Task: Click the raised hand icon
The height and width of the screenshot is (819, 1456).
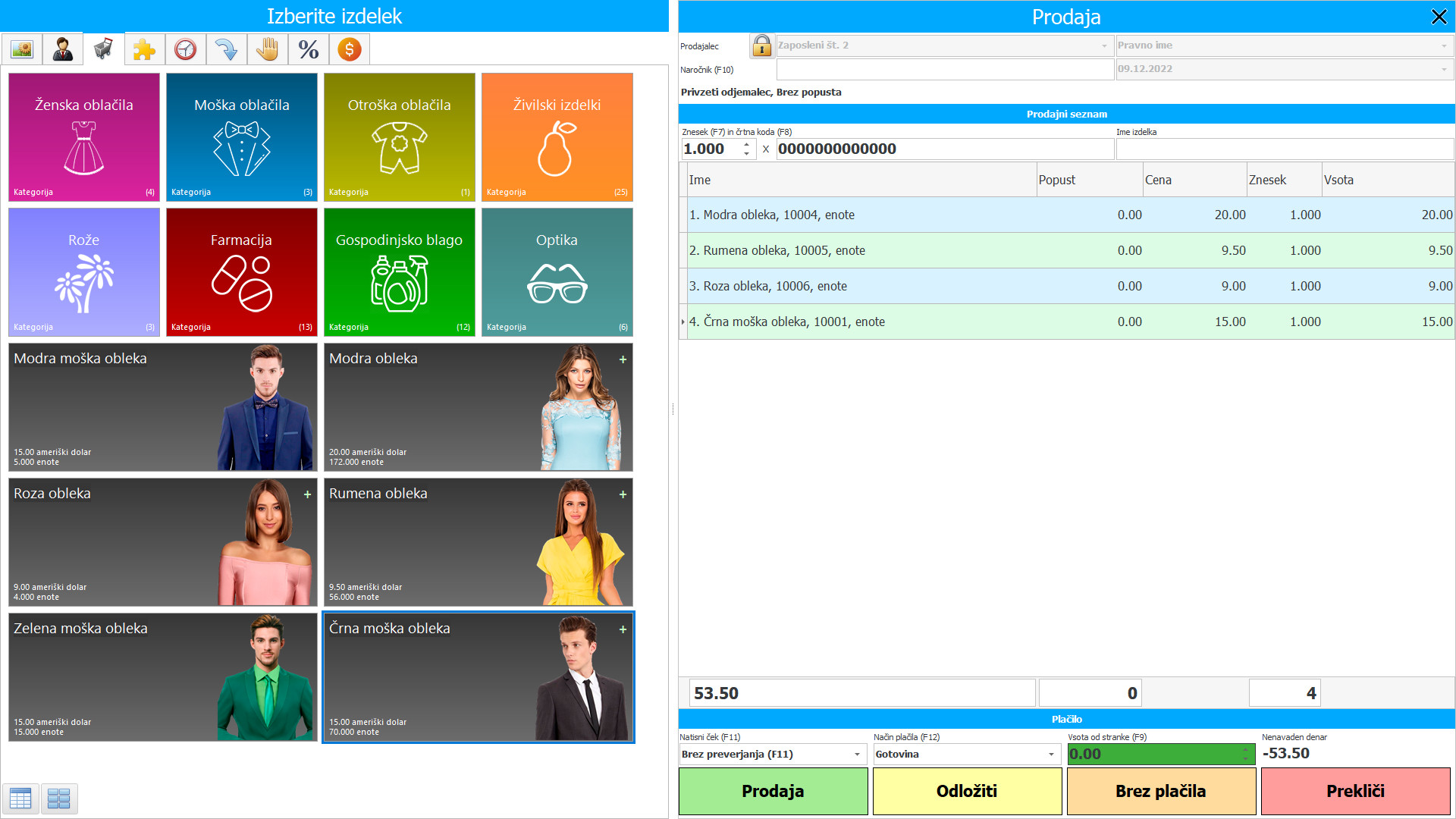Action: [x=267, y=50]
